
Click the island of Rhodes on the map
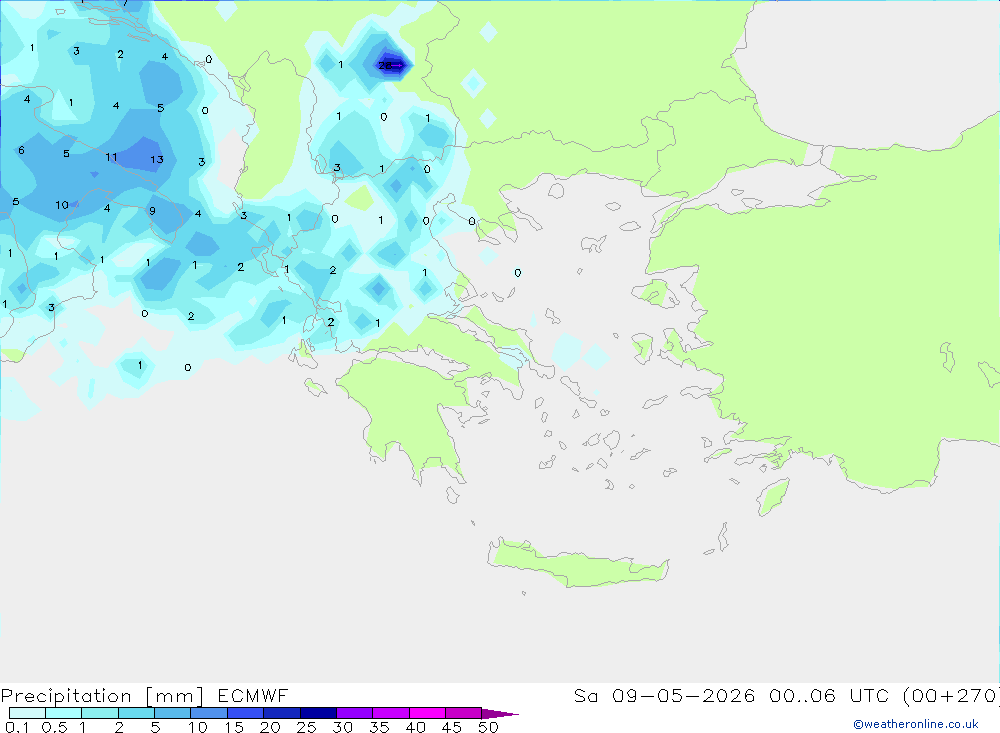[x=773, y=496]
